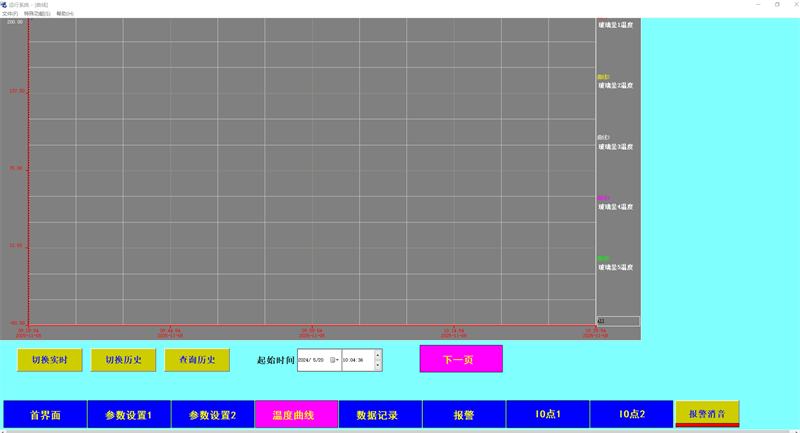
Task: Switch to the 报警 tab
Action: pyautogui.click(x=464, y=414)
